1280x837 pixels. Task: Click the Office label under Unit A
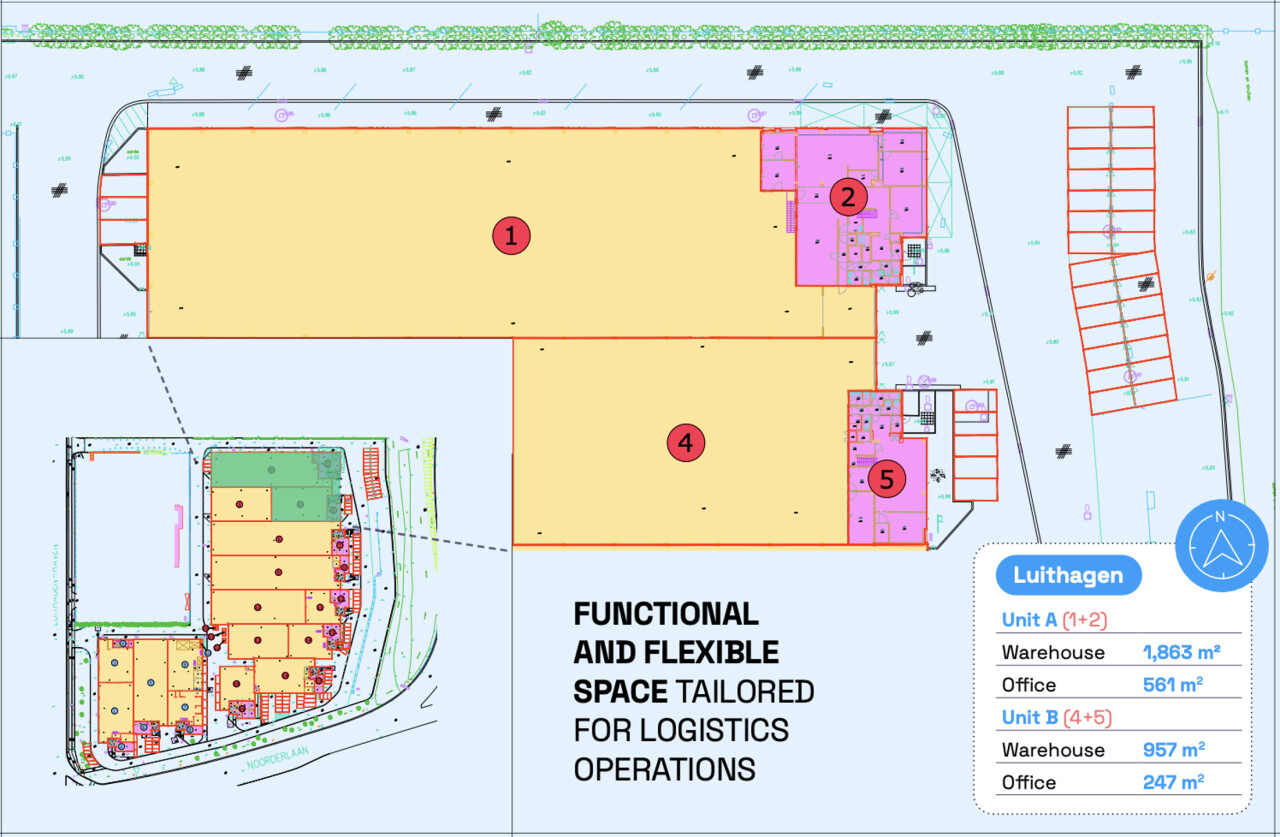tap(1029, 685)
